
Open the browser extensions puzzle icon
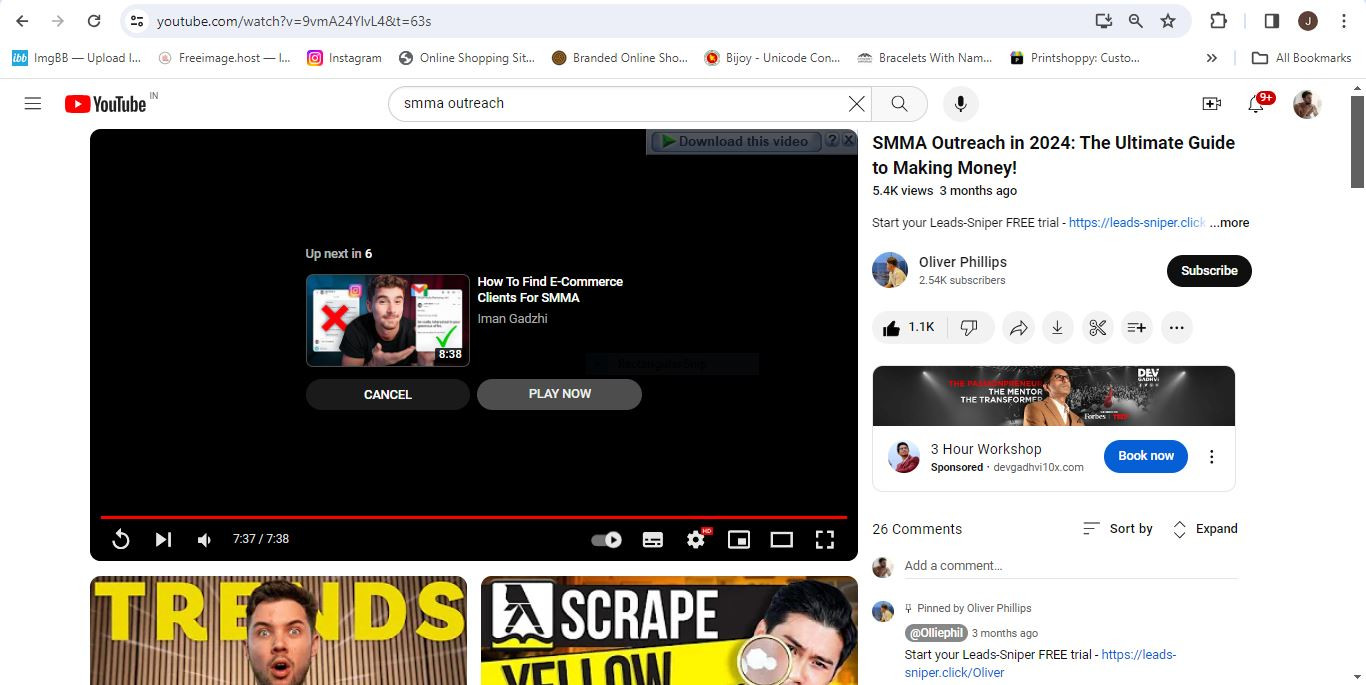coord(1218,20)
